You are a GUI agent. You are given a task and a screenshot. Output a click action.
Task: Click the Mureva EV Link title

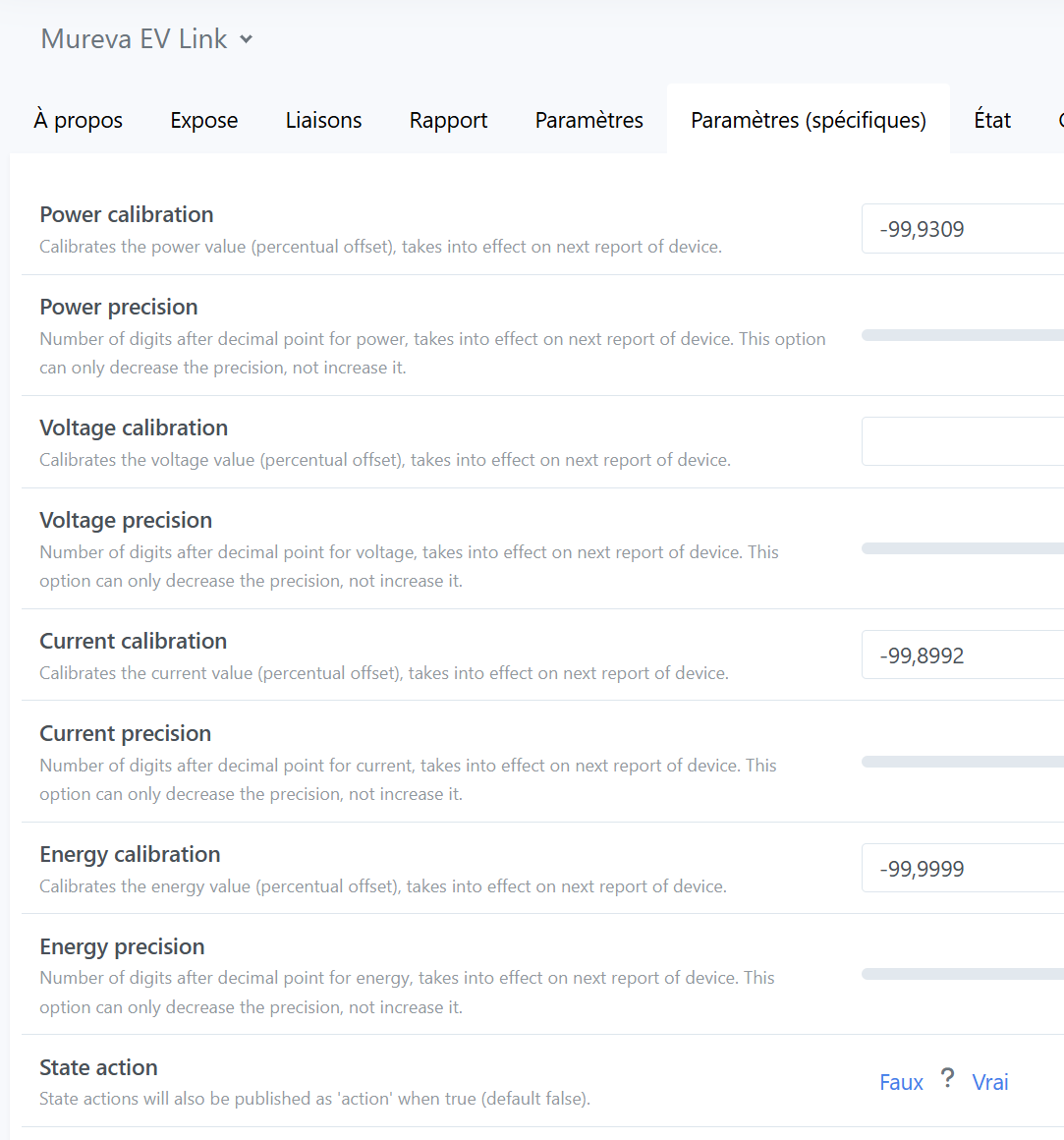(x=134, y=39)
